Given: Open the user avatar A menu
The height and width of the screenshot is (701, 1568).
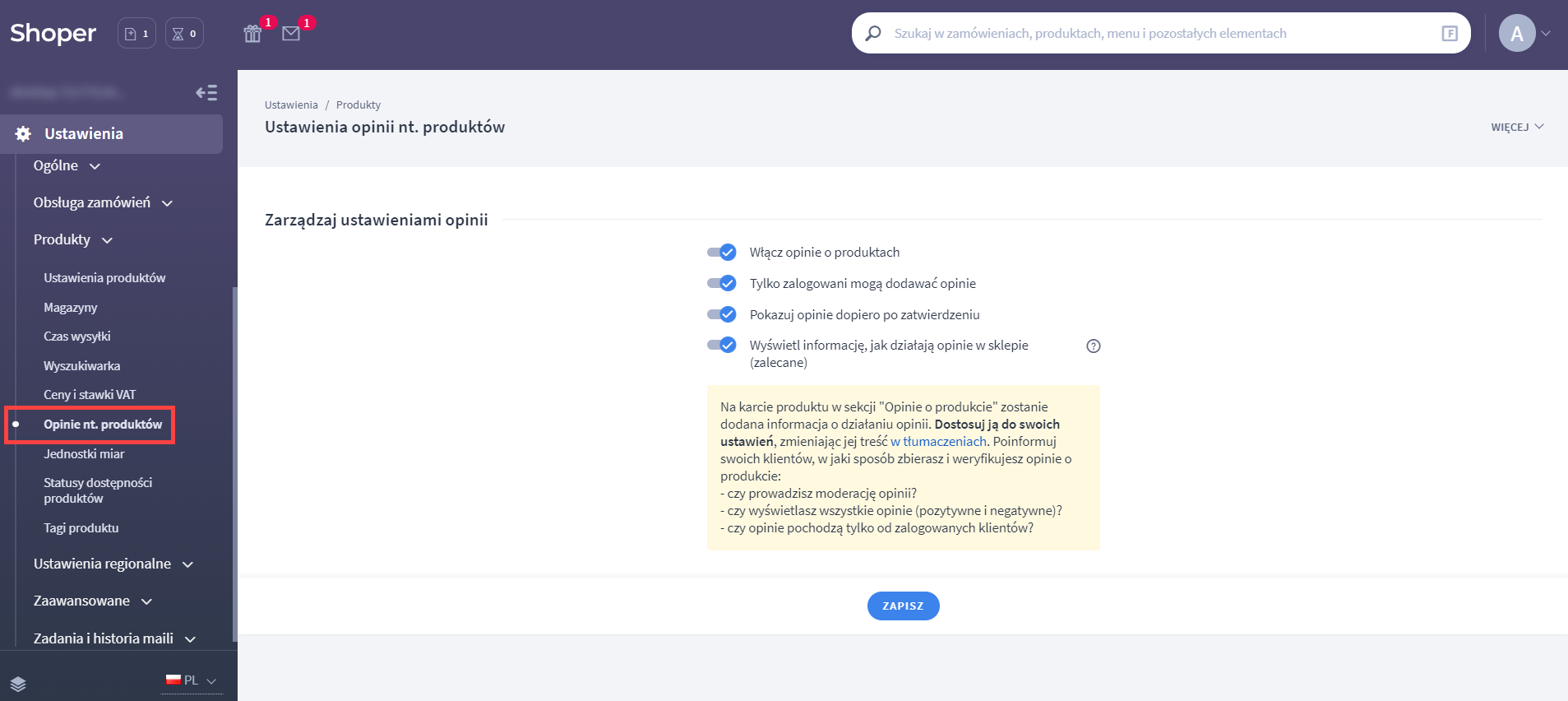Looking at the screenshot, I should (x=1517, y=33).
